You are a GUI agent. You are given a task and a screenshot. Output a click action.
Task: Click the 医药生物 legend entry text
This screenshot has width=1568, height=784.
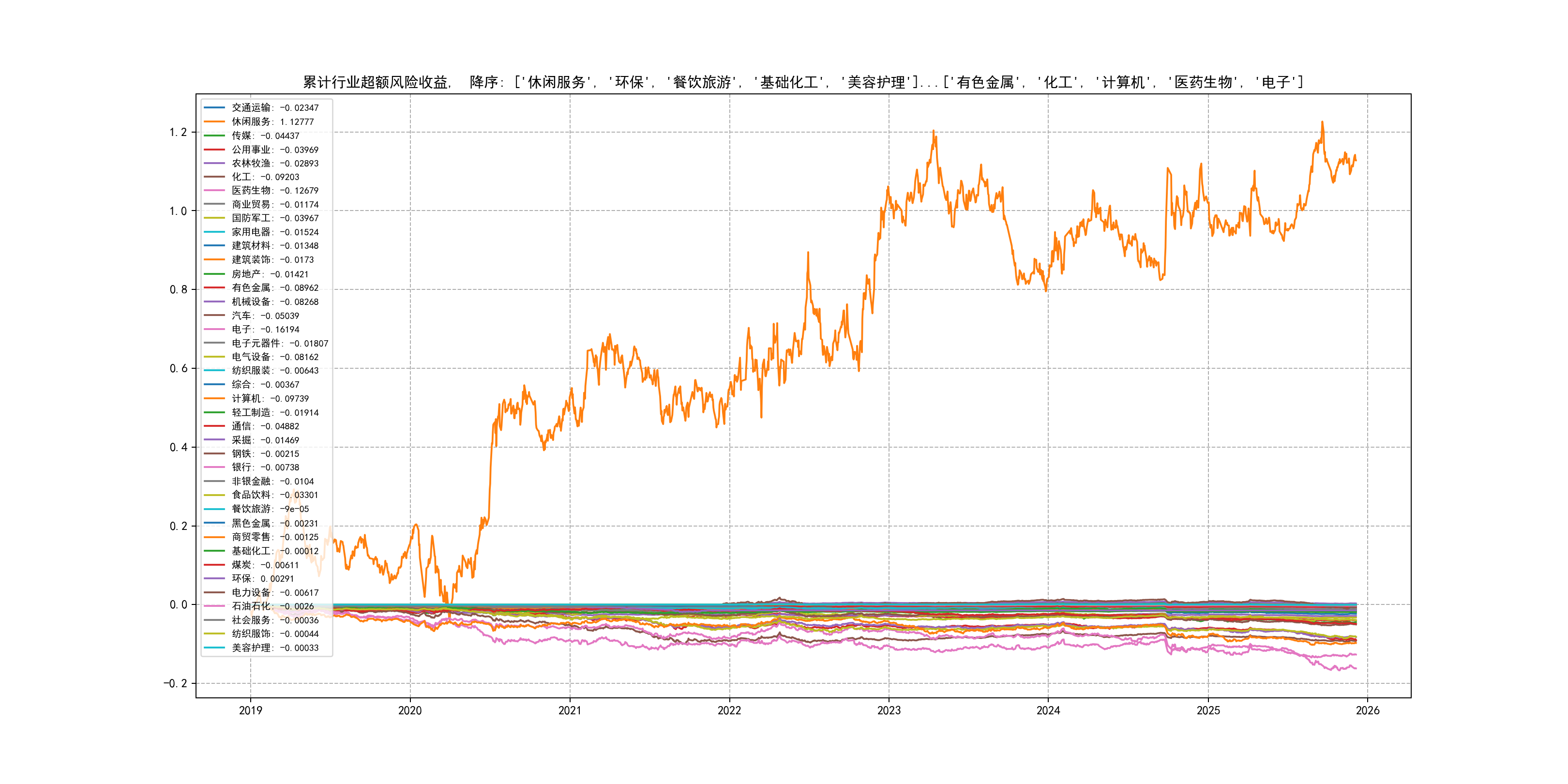pyautogui.click(x=274, y=191)
